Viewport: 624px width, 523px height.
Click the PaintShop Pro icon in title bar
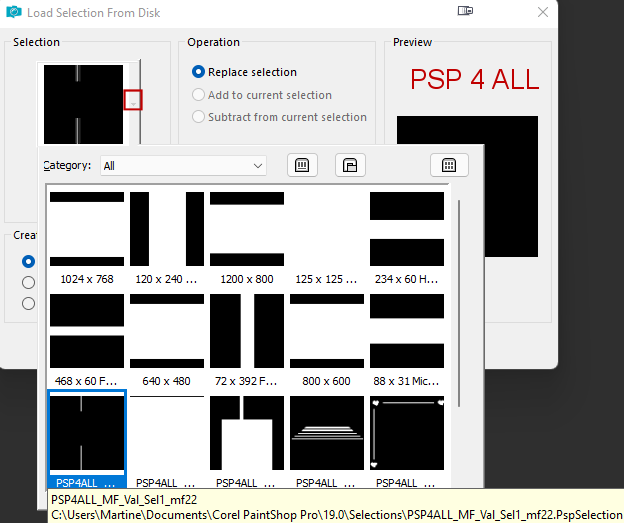point(14,13)
